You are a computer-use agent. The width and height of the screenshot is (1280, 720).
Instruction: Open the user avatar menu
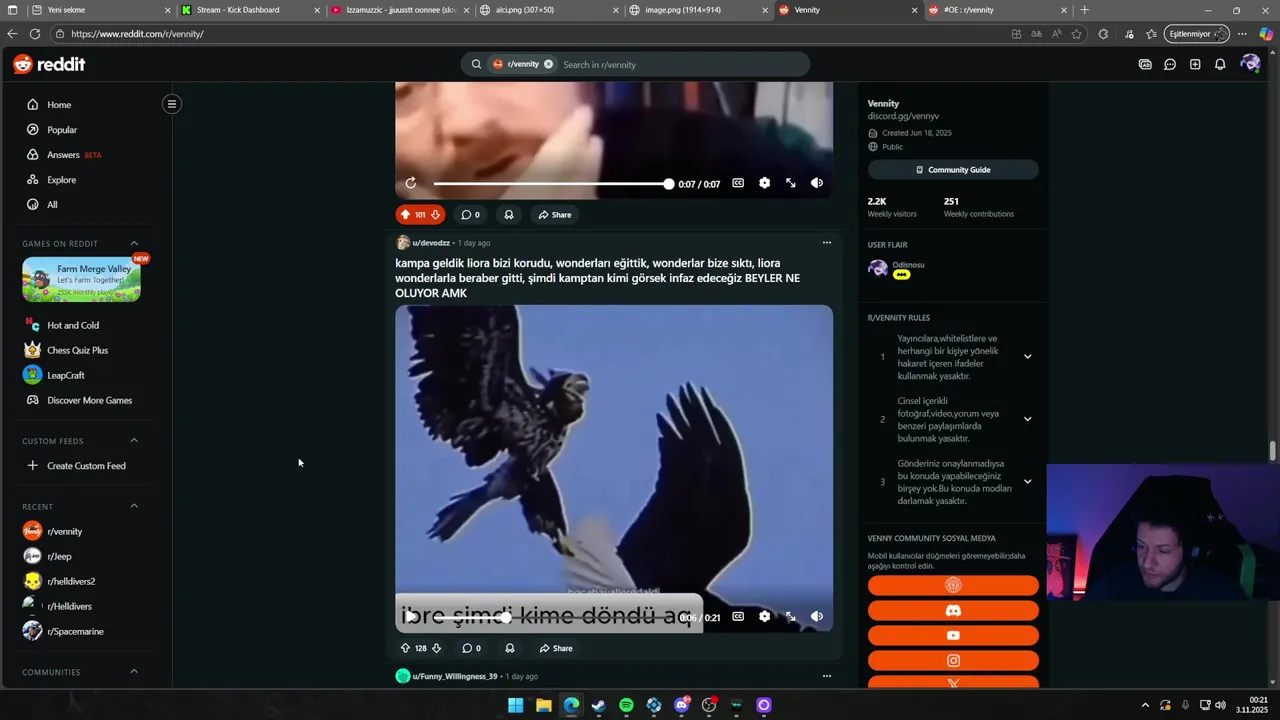pyautogui.click(x=1250, y=64)
